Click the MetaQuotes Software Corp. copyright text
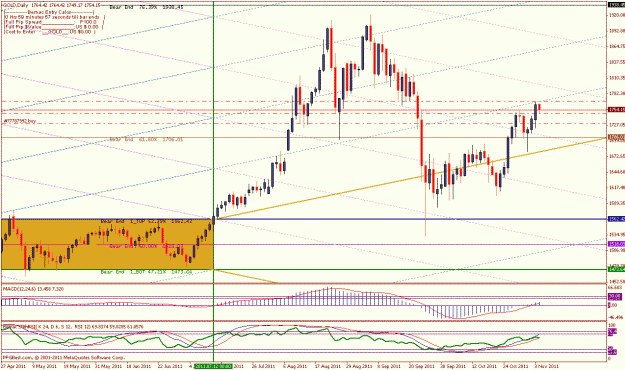The image size is (625, 370). pos(64,358)
